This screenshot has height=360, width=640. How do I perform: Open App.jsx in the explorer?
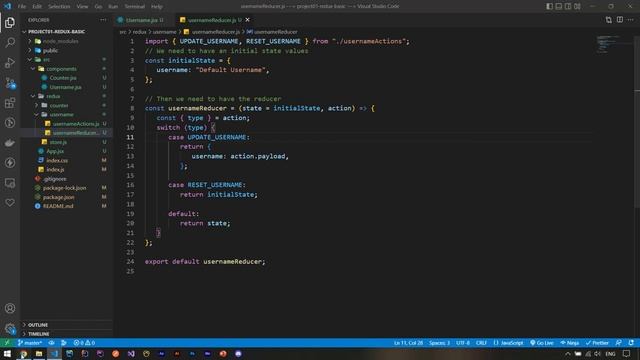[55, 151]
